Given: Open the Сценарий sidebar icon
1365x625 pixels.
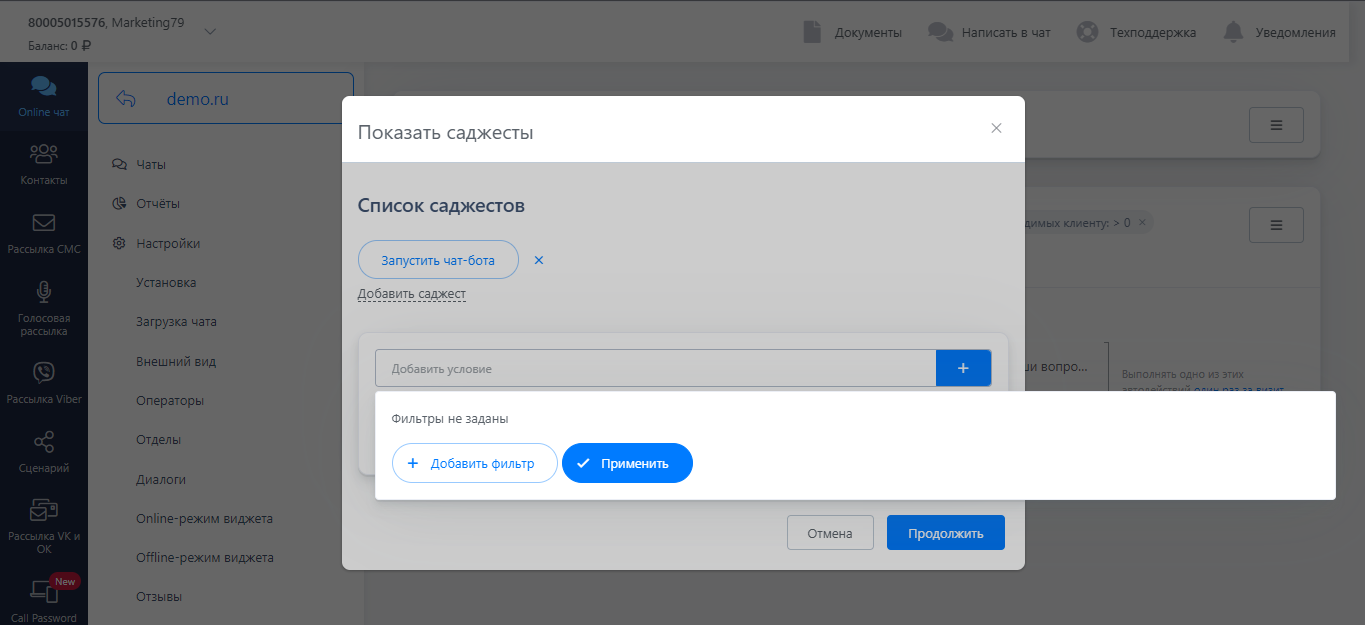Looking at the screenshot, I should tap(44, 442).
